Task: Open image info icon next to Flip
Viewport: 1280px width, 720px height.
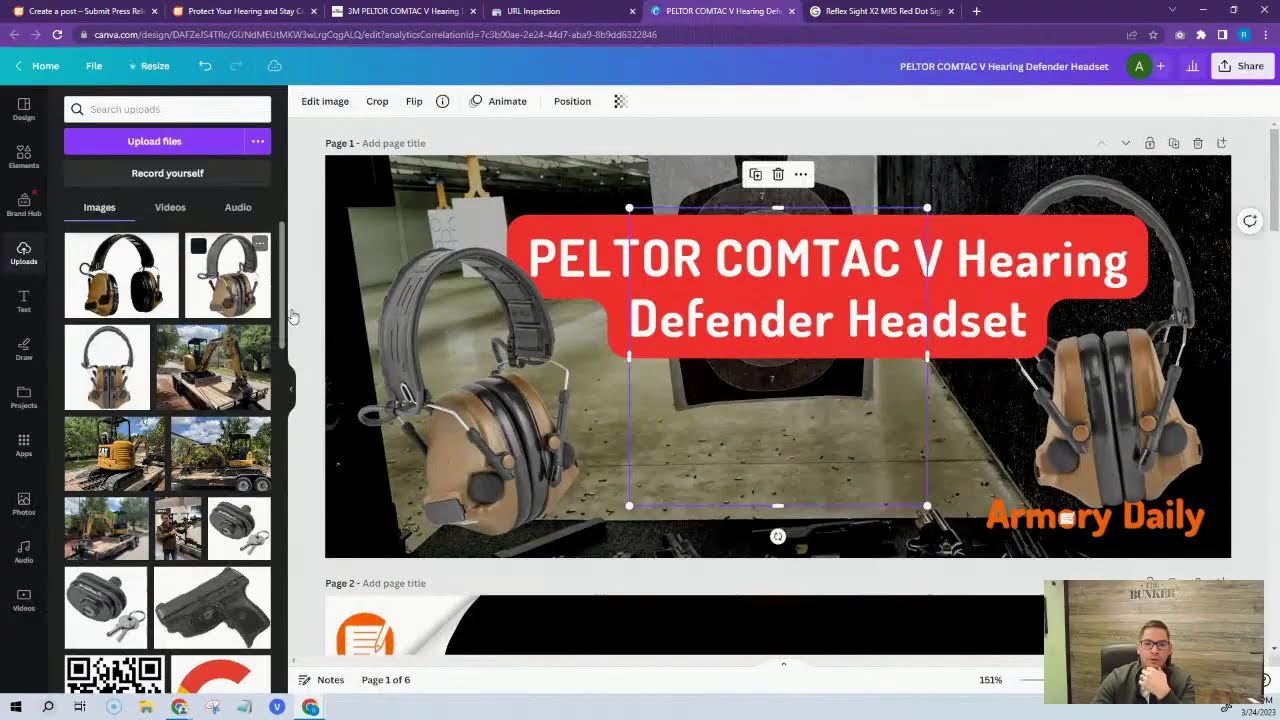Action: [442, 101]
